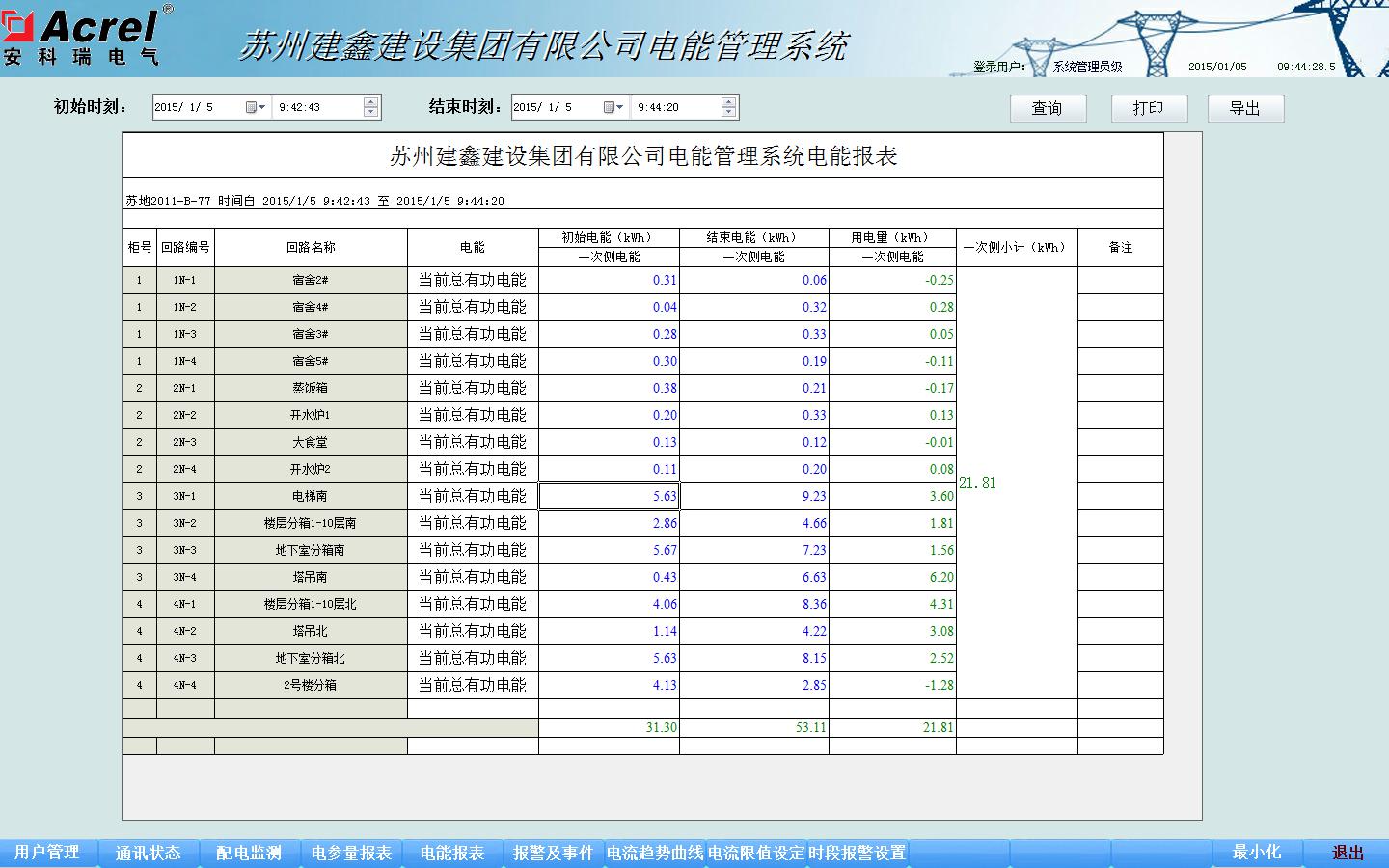Click the end energy value 9.23
This screenshot has height=868, width=1389.
pyautogui.click(x=754, y=496)
